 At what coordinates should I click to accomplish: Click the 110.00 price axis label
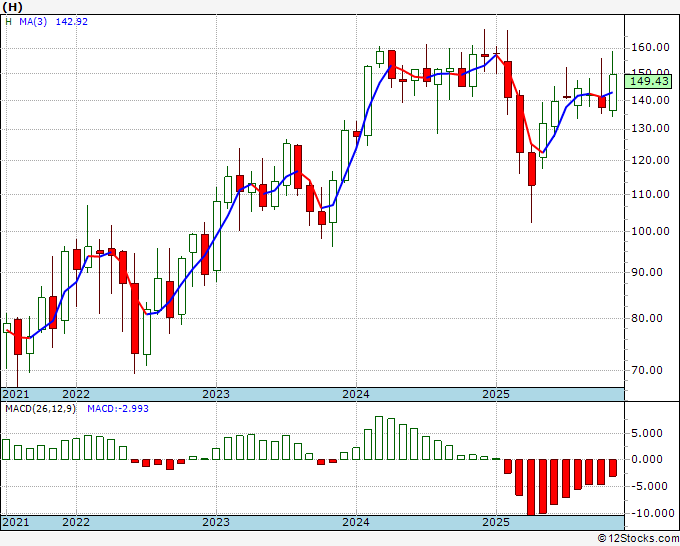pos(649,194)
